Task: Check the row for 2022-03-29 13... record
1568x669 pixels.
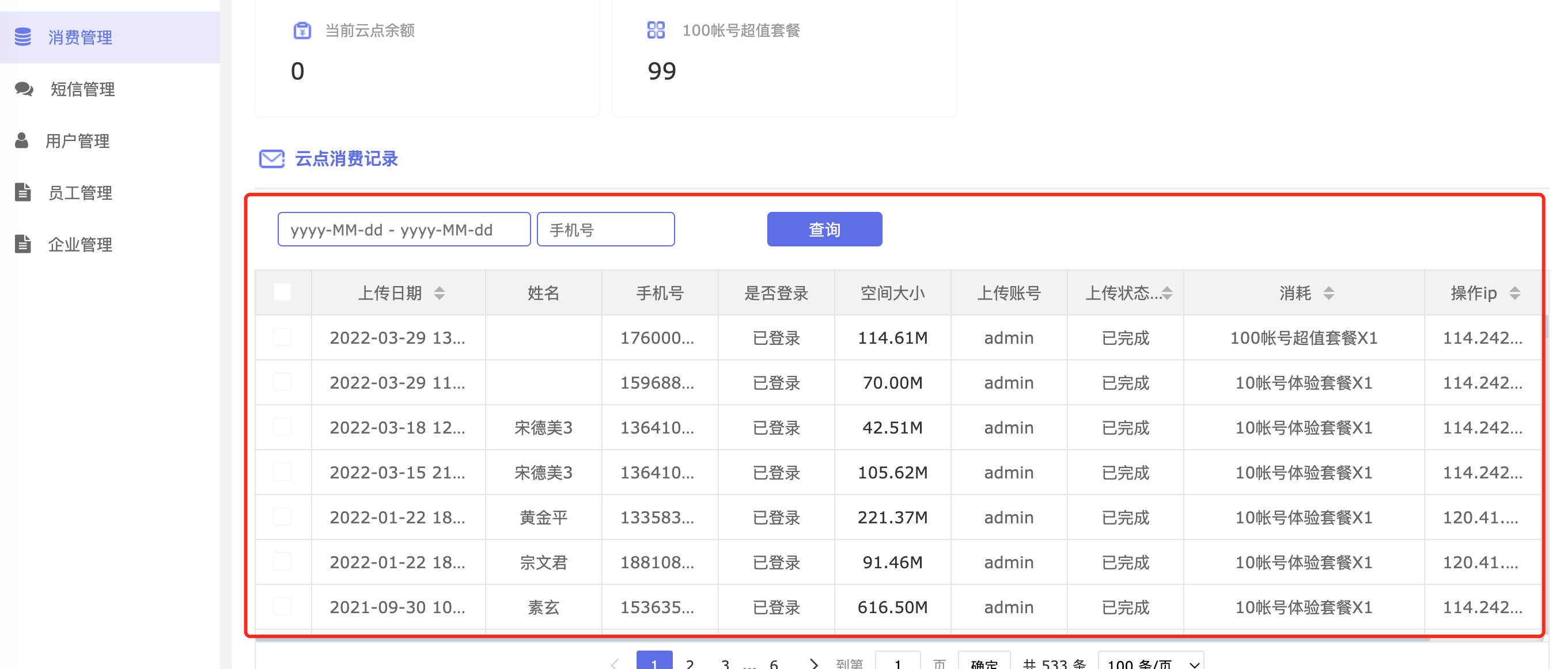Action: (x=282, y=337)
